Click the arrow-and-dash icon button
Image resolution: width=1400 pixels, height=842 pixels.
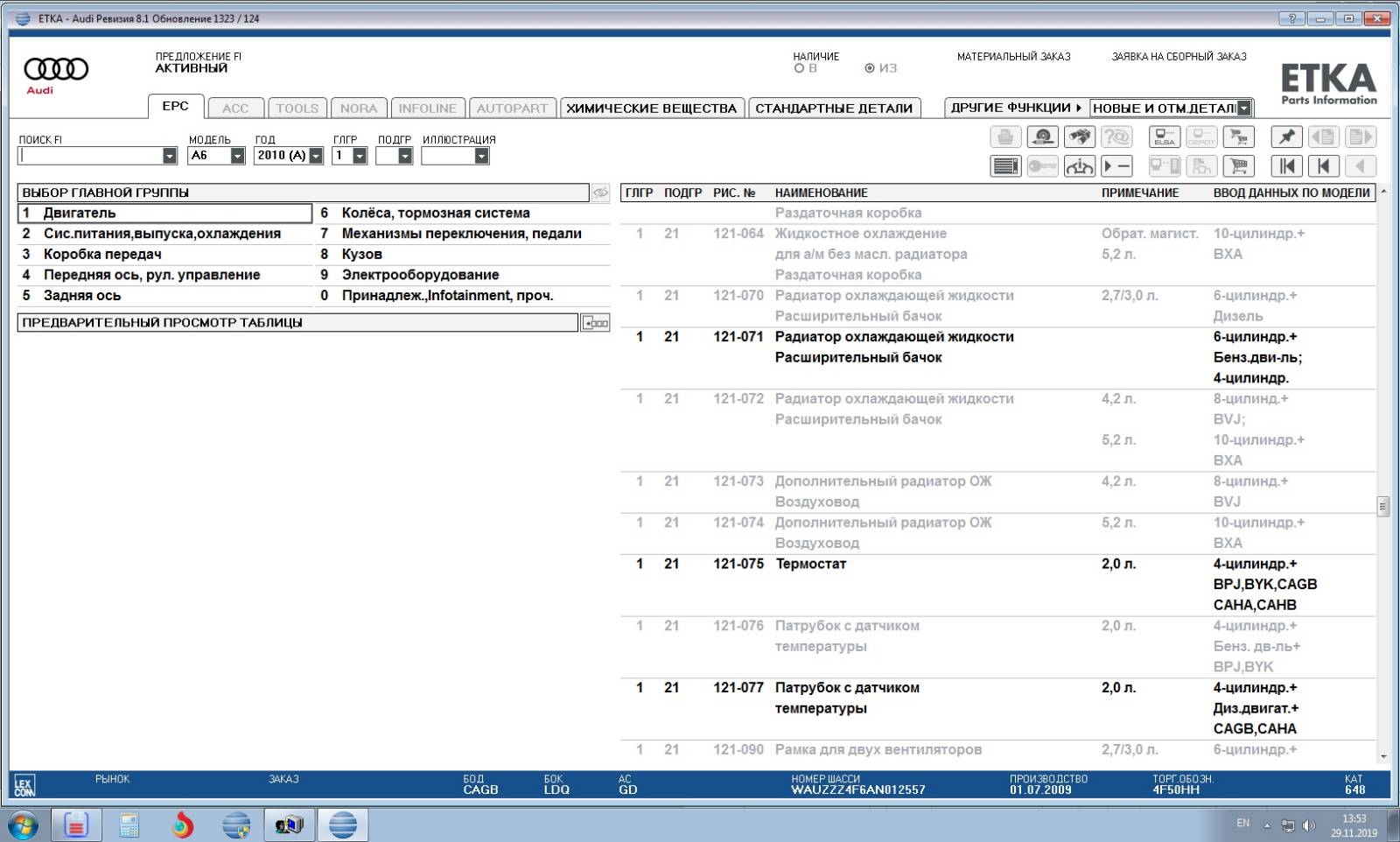[1116, 166]
